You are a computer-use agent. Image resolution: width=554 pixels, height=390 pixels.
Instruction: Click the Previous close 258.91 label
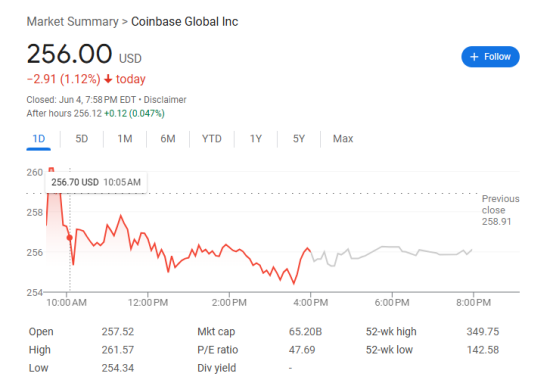pyautogui.click(x=500, y=210)
